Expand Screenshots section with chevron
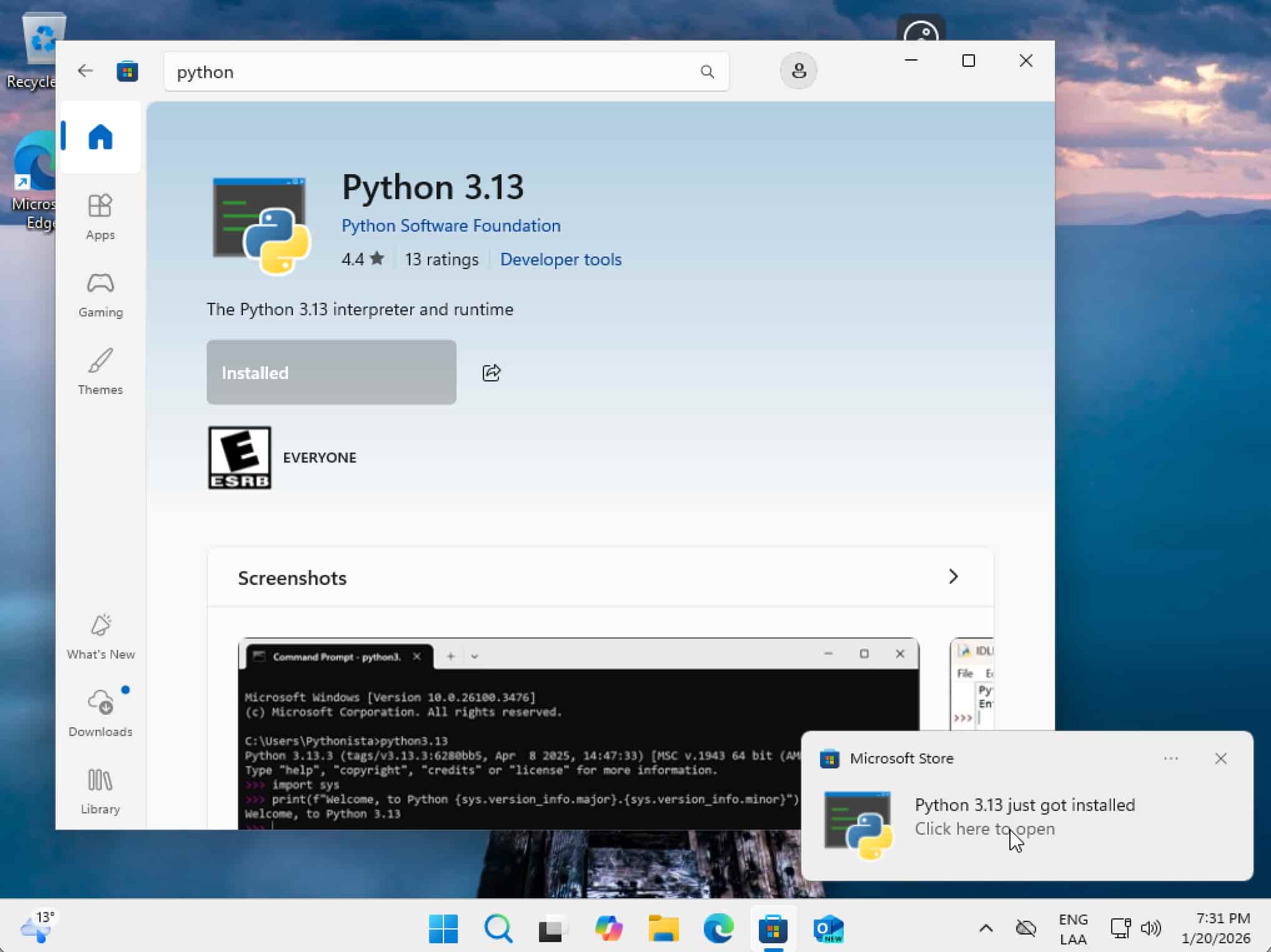The image size is (1271, 952). click(952, 576)
